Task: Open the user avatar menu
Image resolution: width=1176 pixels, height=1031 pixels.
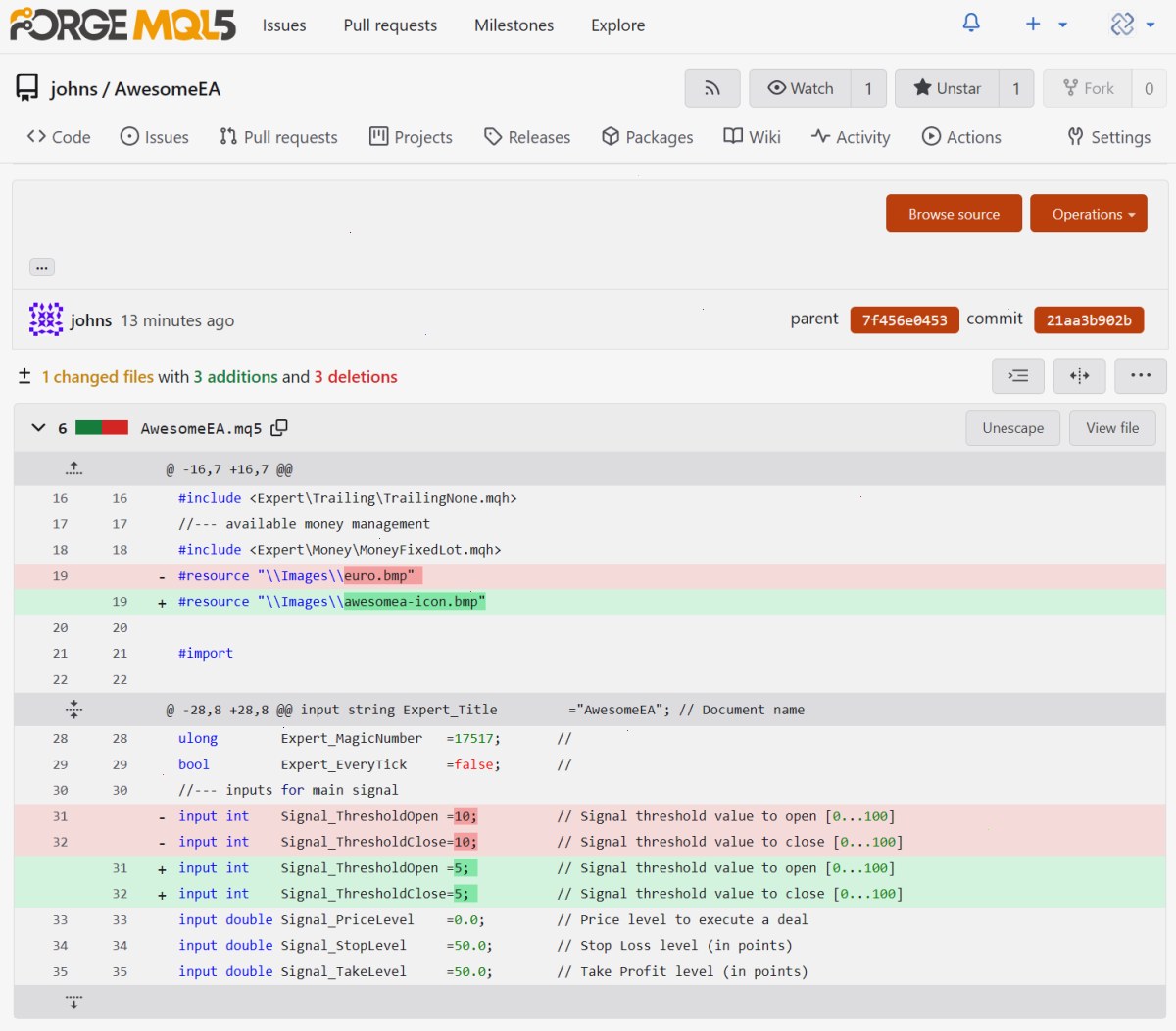Action: (1132, 24)
